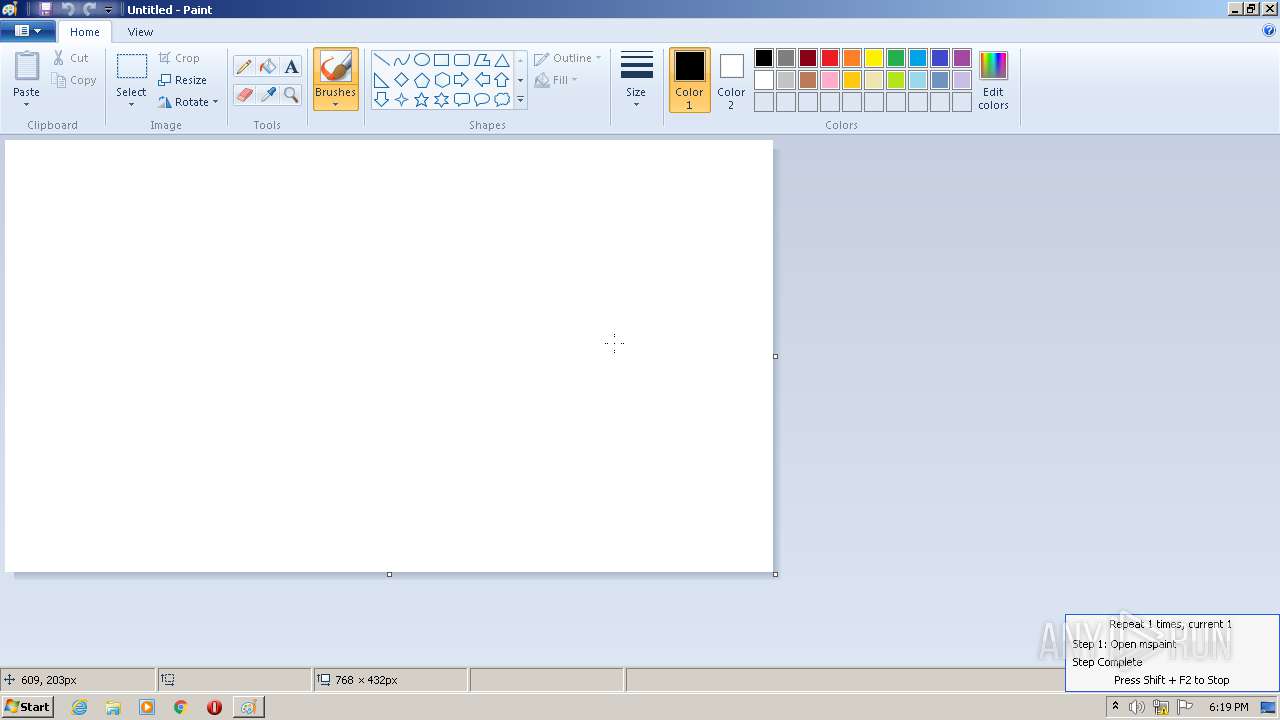
Task: Choose the Rectangle shape
Action: 441,60
